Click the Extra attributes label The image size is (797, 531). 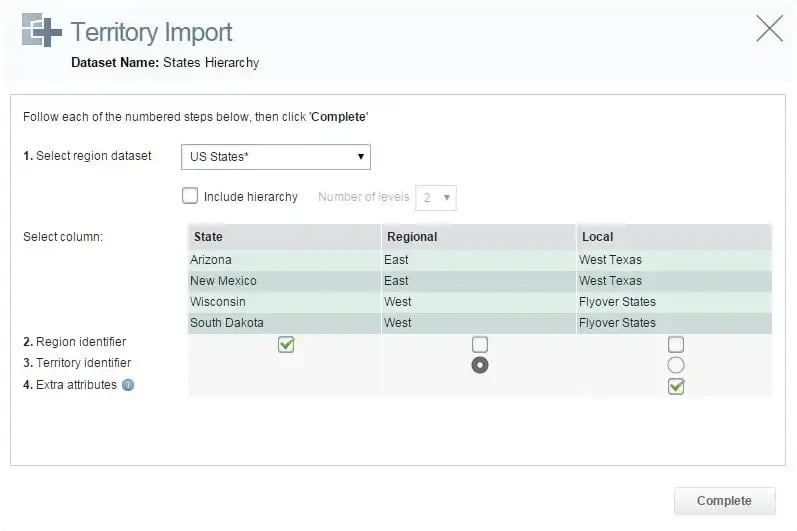tap(70, 385)
